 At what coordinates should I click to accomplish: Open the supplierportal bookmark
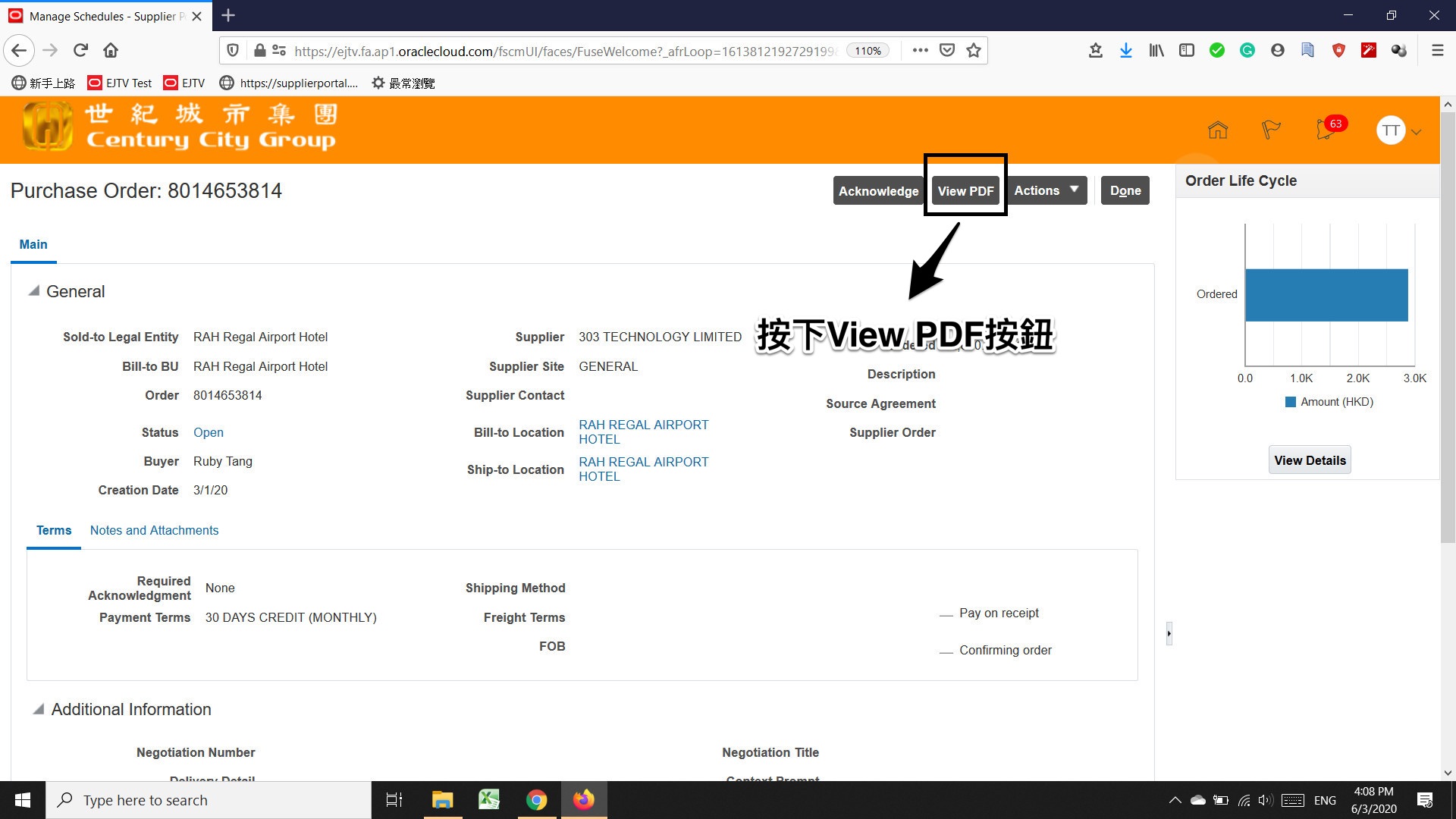point(288,83)
